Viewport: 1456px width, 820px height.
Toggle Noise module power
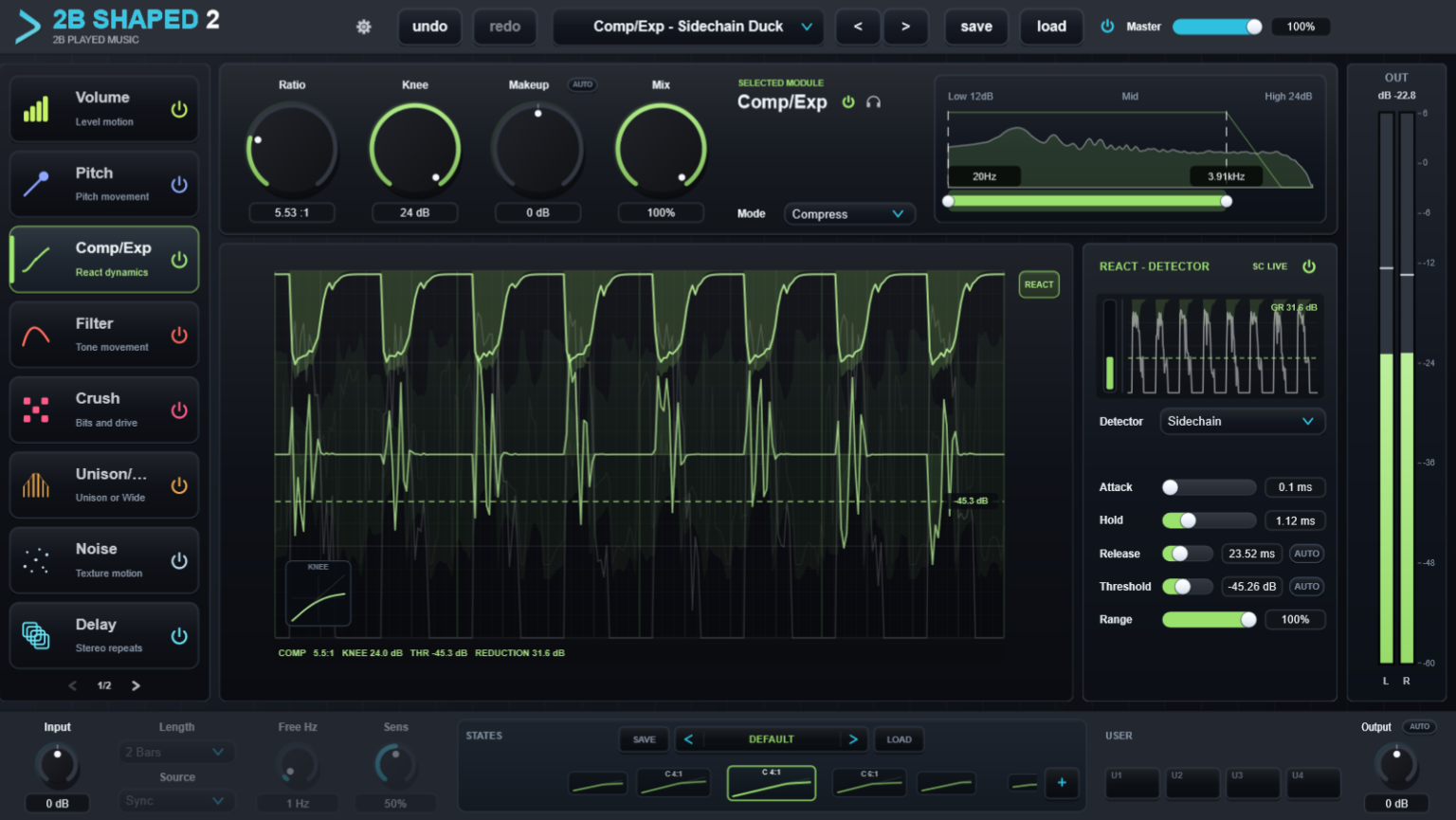[179, 560]
